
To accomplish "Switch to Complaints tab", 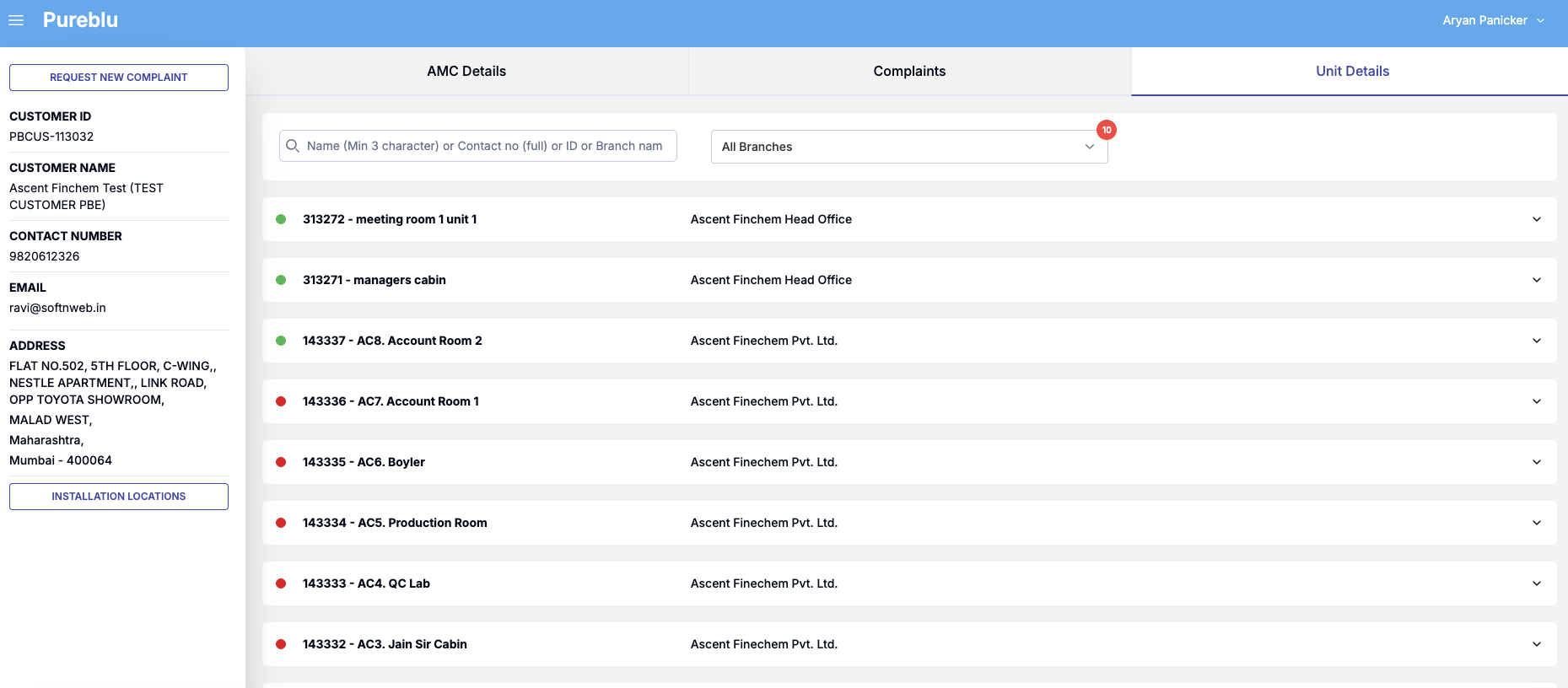I will (x=909, y=71).
